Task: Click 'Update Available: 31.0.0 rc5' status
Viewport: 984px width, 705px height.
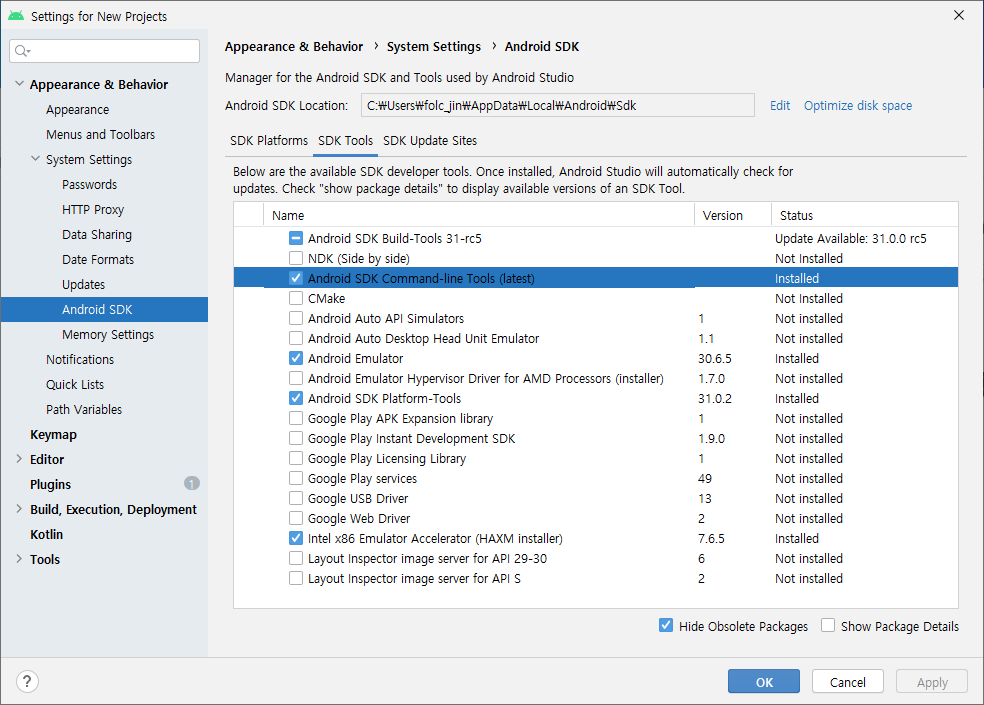Action: point(850,239)
